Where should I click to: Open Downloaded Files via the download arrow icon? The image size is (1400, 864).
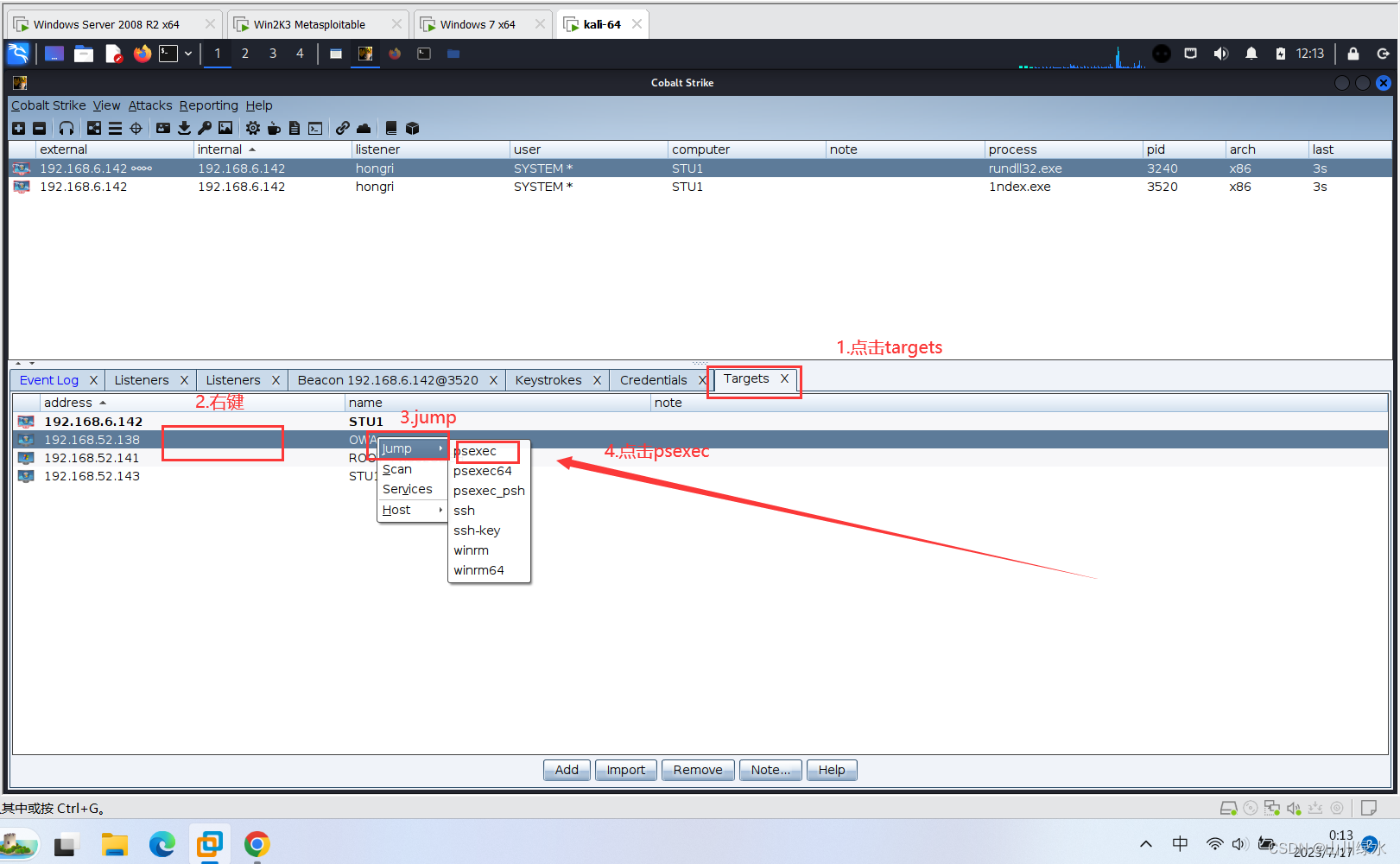(184, 128)
